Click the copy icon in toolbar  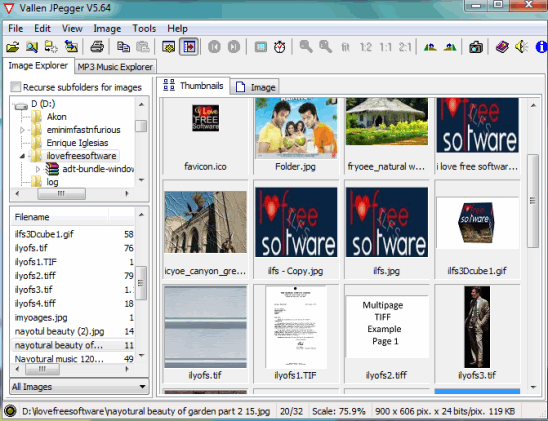click(x=123, y=46)
